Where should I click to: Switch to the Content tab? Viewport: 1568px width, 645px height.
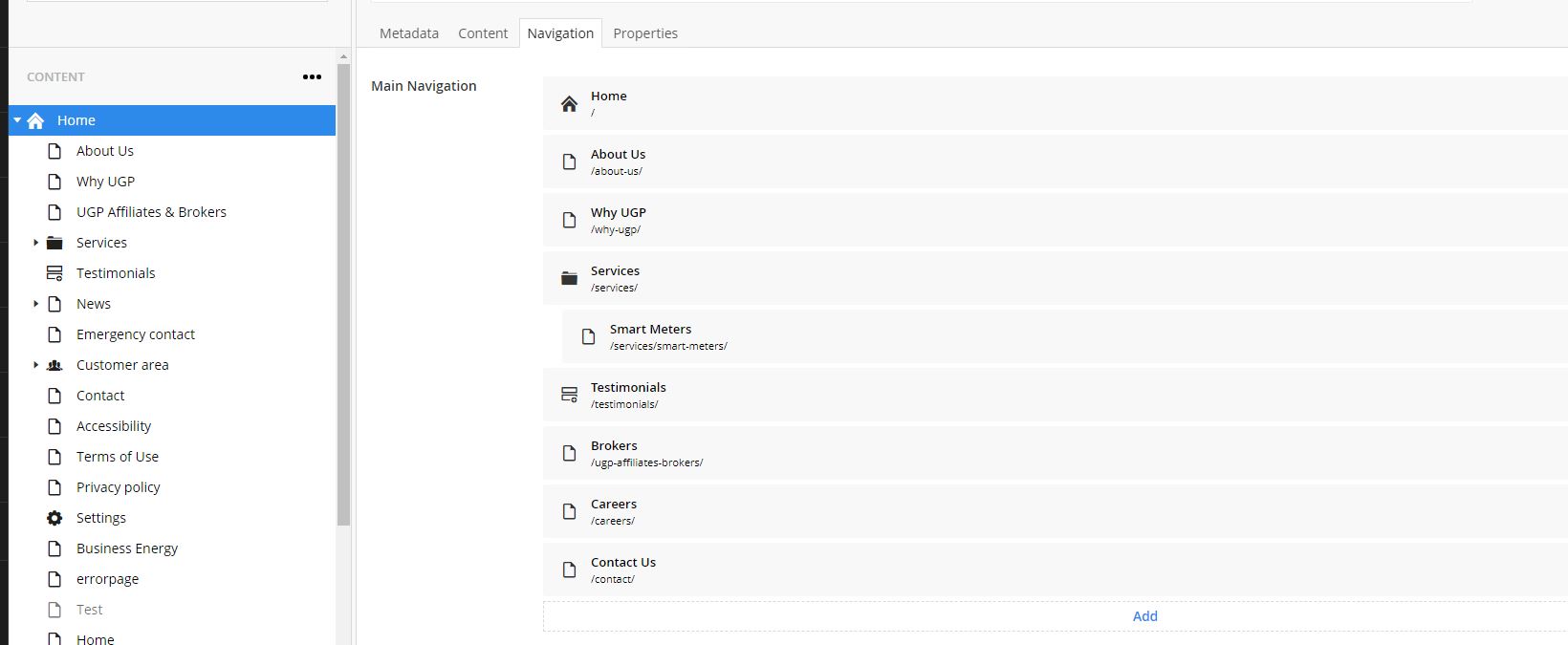(x=483, y=33)
